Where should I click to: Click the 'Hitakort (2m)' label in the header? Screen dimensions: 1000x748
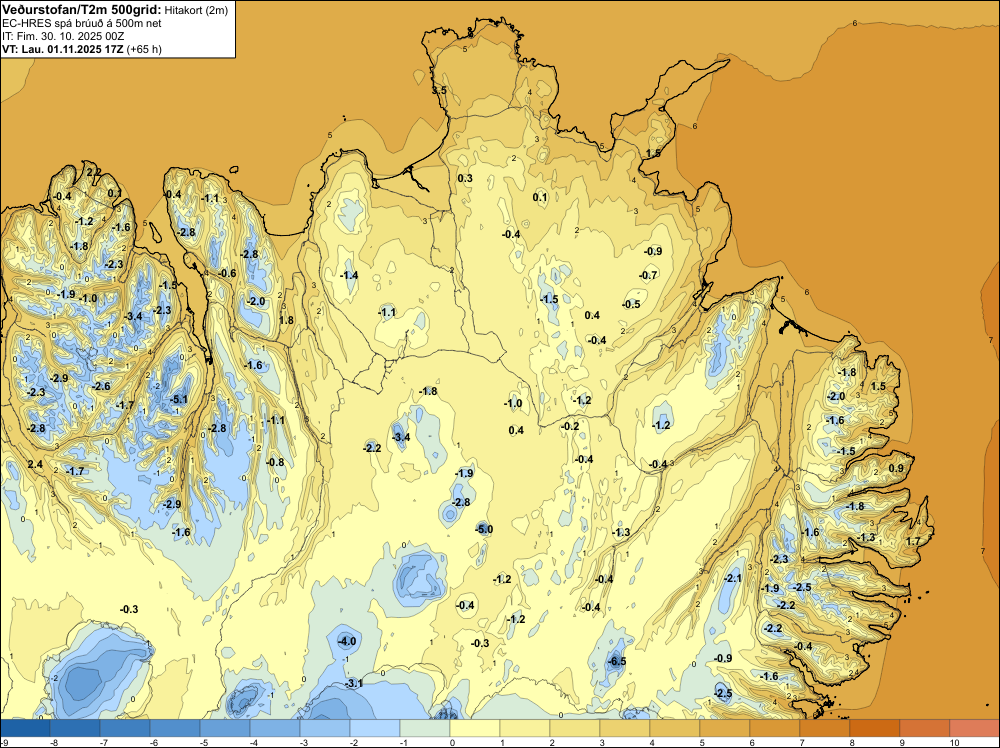click(196, 10)
